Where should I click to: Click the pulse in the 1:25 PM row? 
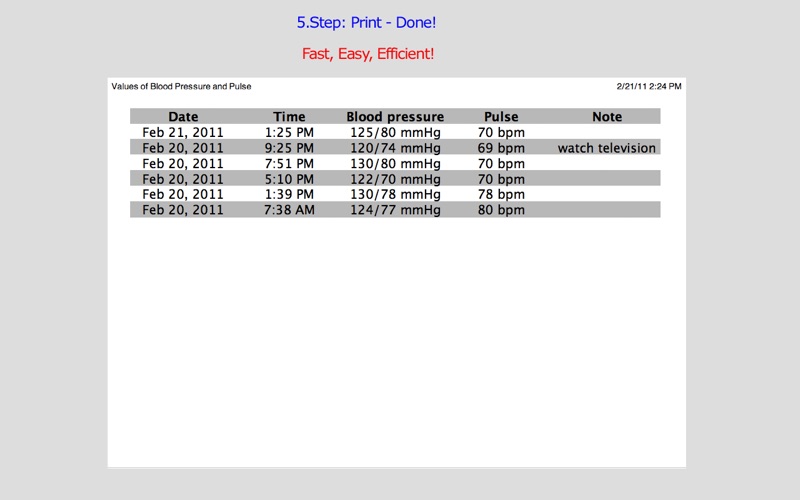[501, 133]
